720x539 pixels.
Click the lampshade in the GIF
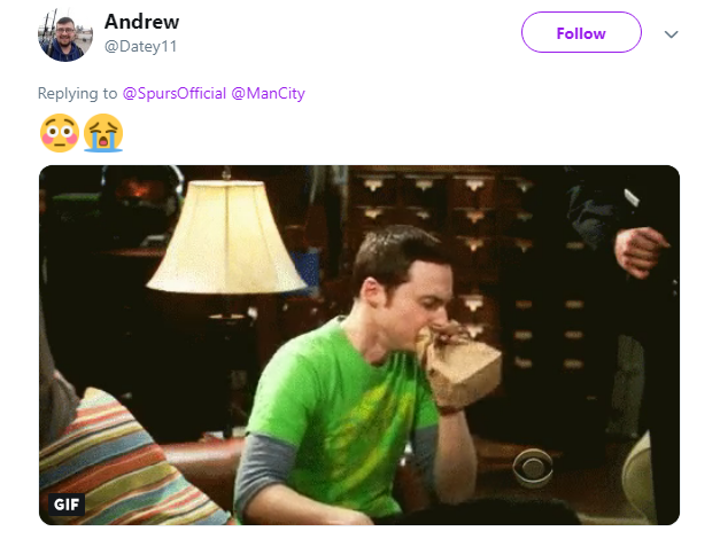pyautogui.click(x=226, y=236)
